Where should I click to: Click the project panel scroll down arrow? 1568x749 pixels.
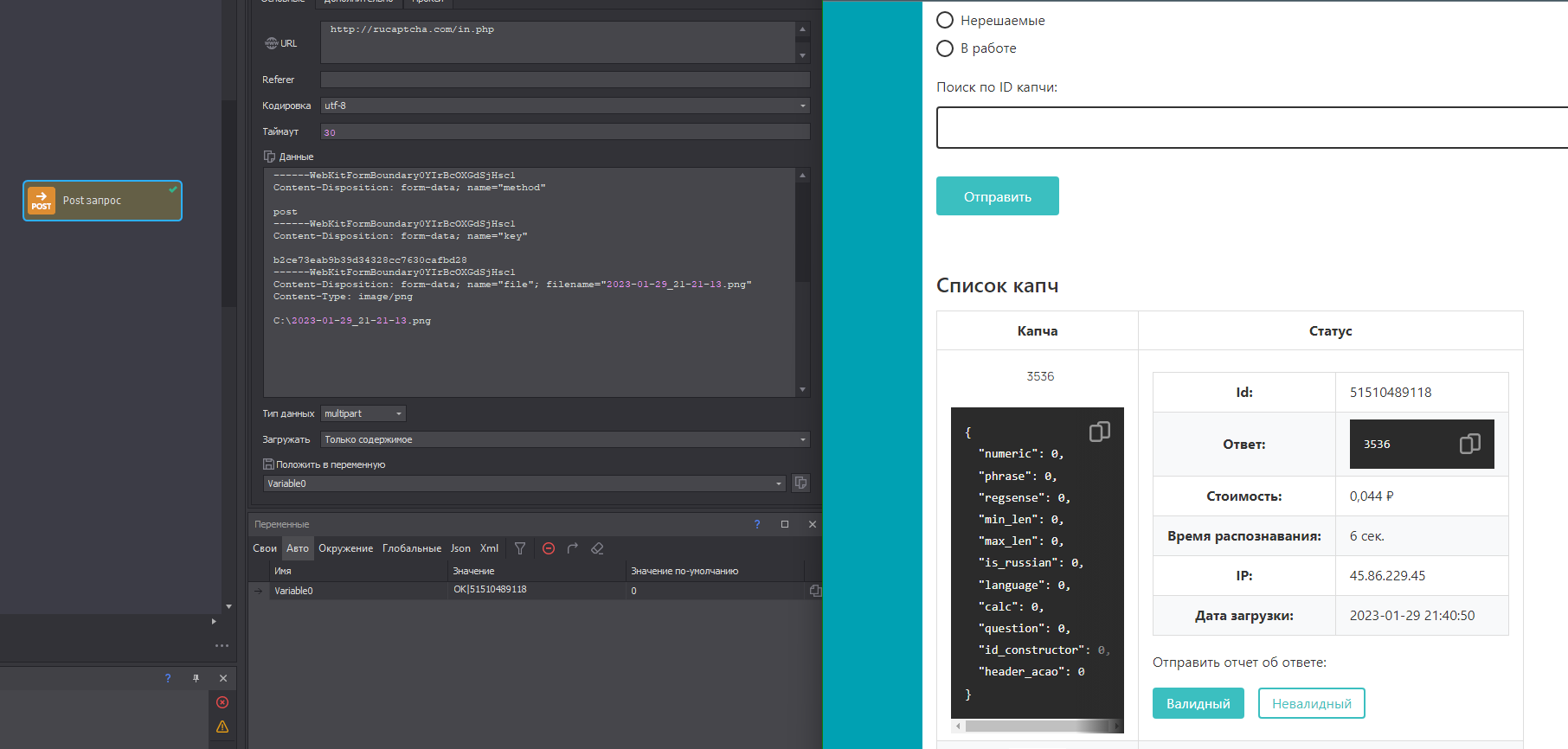(x=228, y=606)
